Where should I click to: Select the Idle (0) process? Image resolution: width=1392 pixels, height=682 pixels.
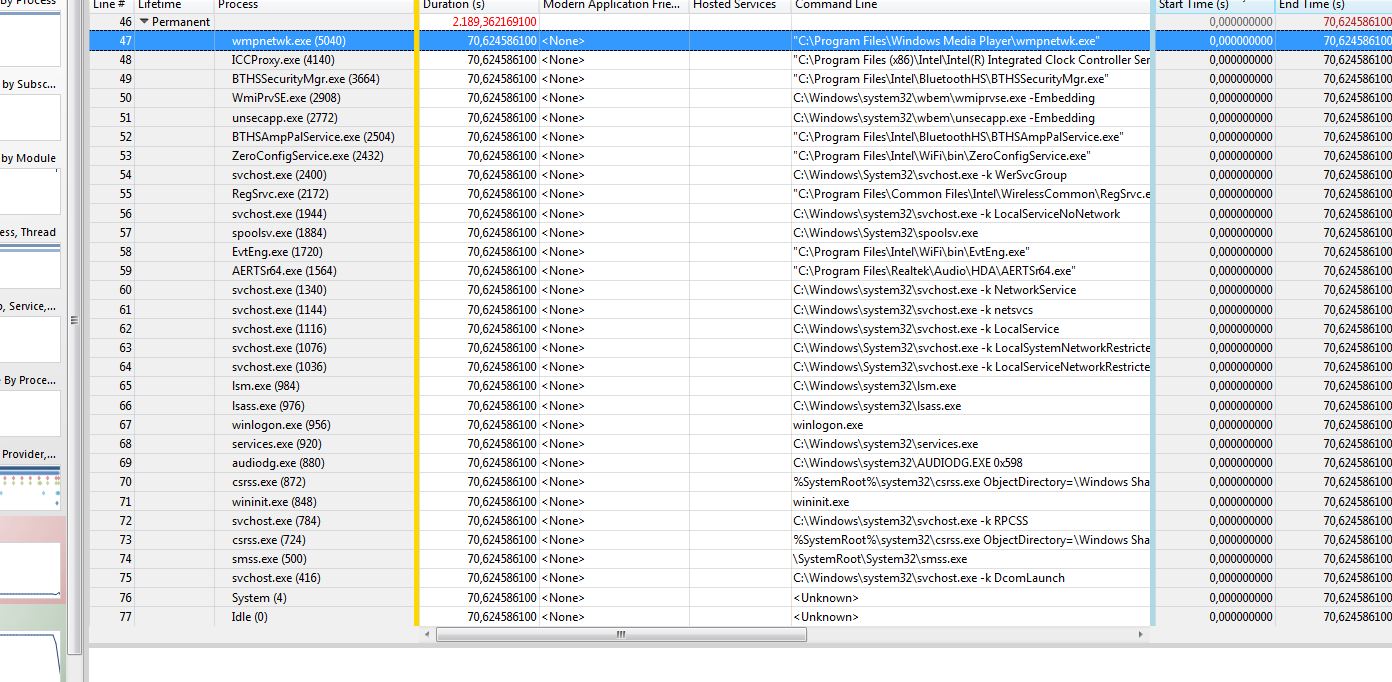(x=249, y=617)
